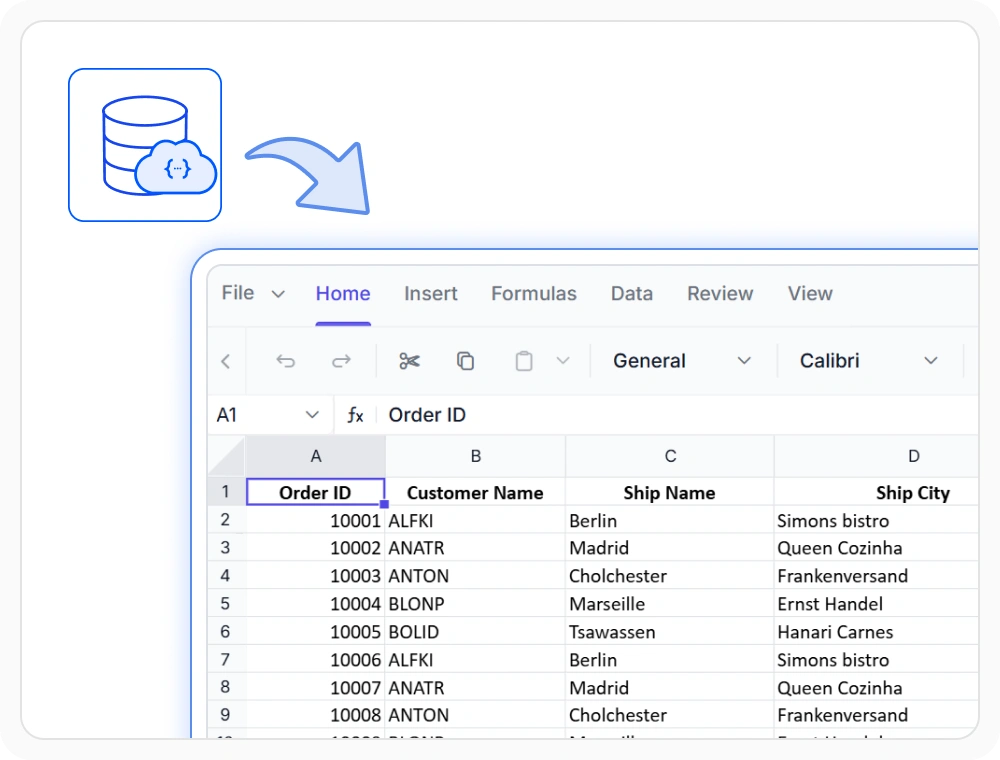1000x760 pixels.
Task: Select the Ernst Handel cell in row 5
Action: (x=876, y=604)
